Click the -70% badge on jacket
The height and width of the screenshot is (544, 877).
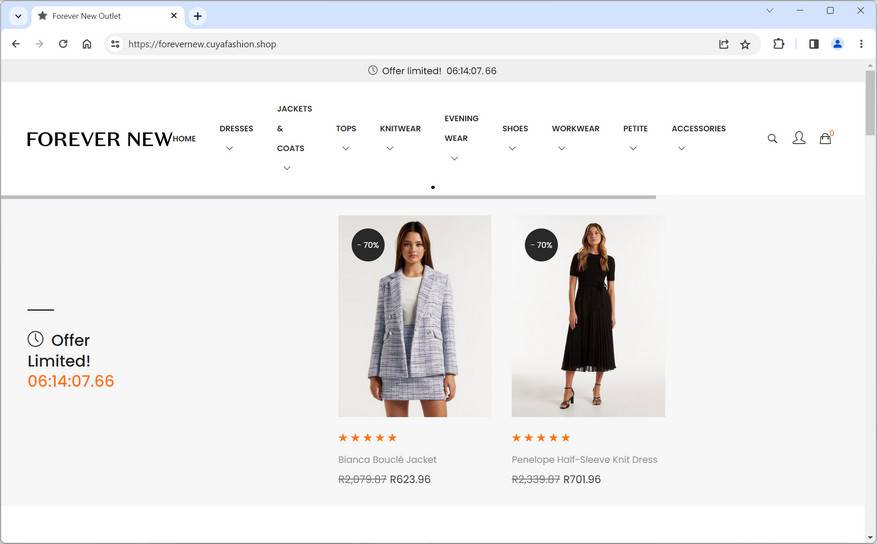point(367,245)
